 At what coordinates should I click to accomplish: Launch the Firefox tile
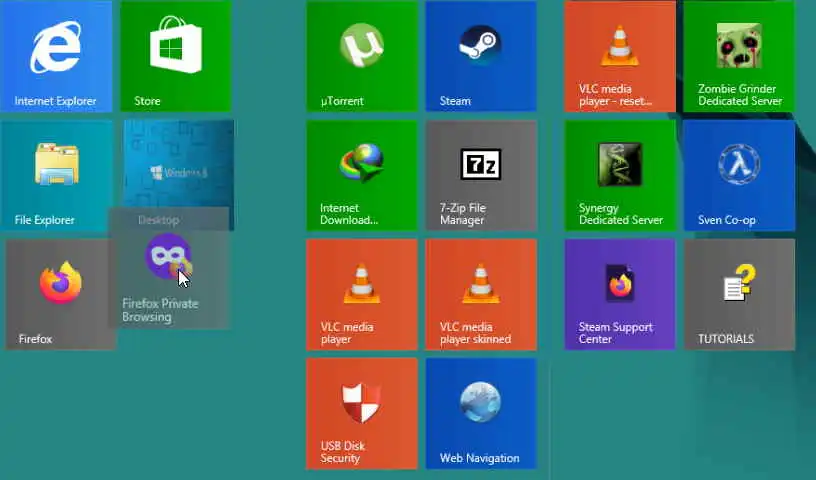60,294
